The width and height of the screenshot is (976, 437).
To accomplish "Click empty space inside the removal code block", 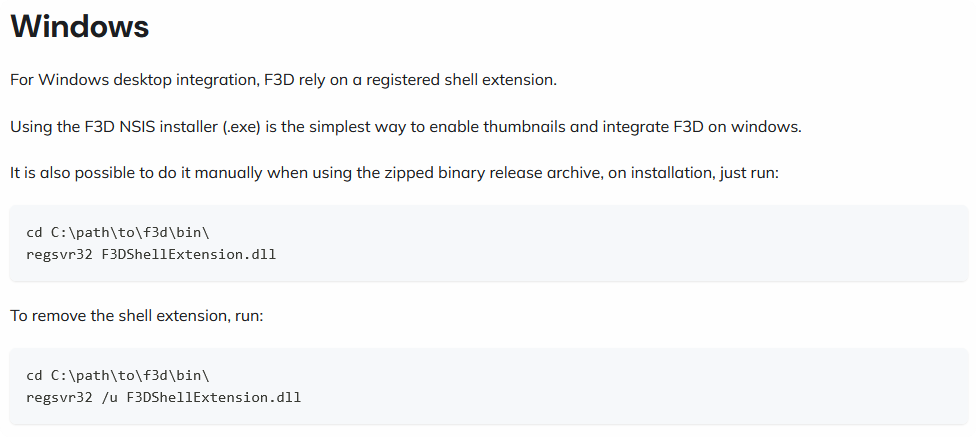I will click(x=650, y=387).
